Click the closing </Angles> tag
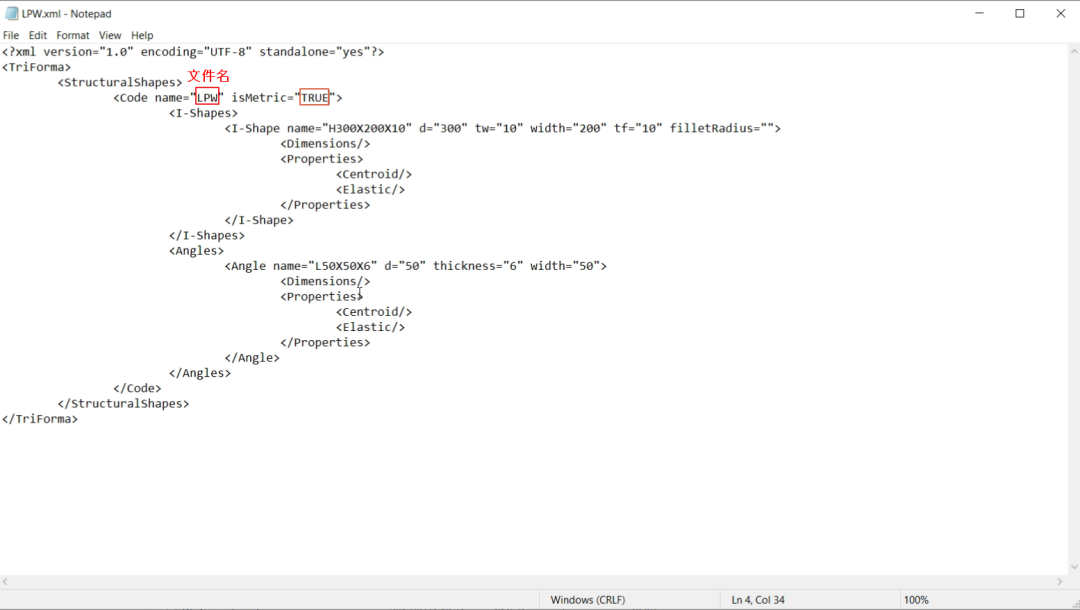 point(200,373)
